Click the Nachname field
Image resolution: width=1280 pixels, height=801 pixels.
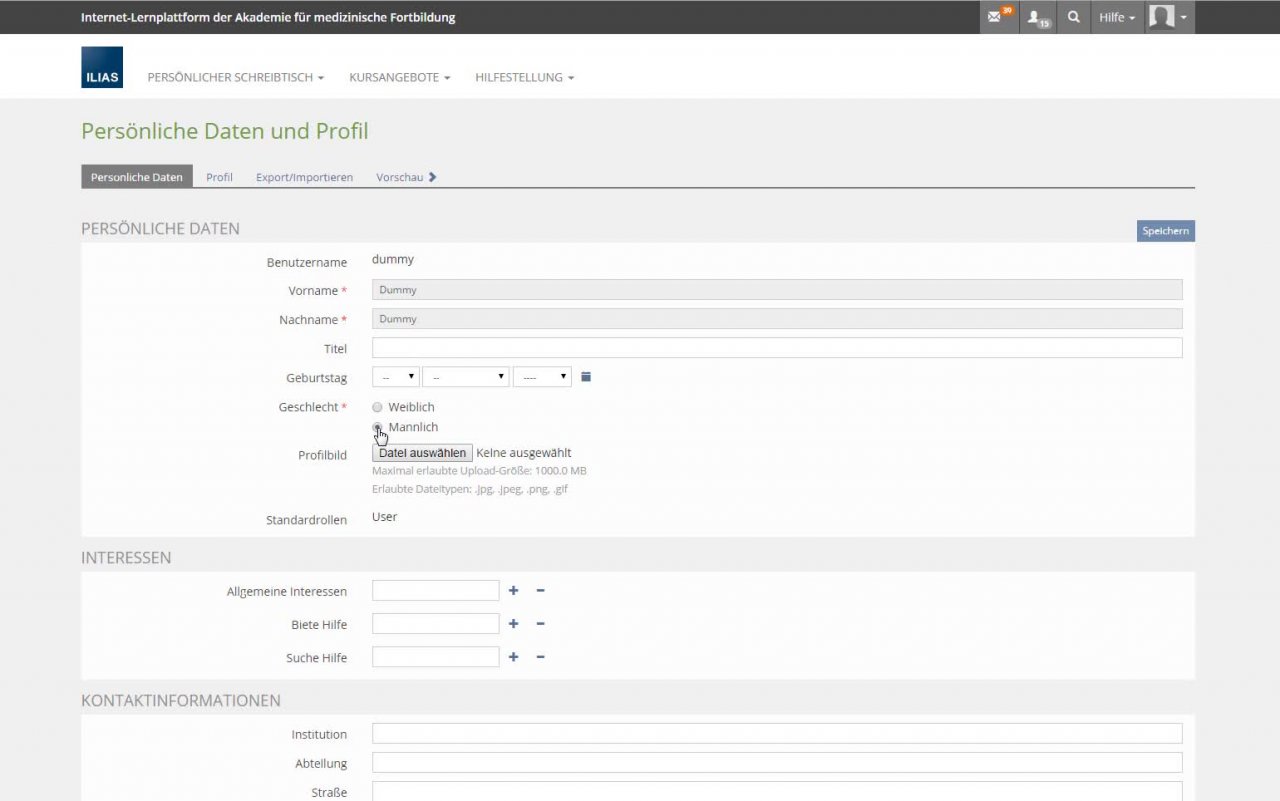coord(777,319)
